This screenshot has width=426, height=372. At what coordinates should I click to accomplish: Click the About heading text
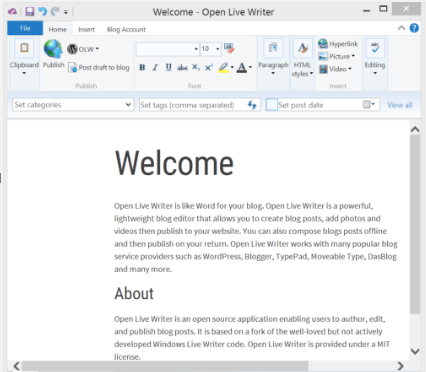(134, 294)
